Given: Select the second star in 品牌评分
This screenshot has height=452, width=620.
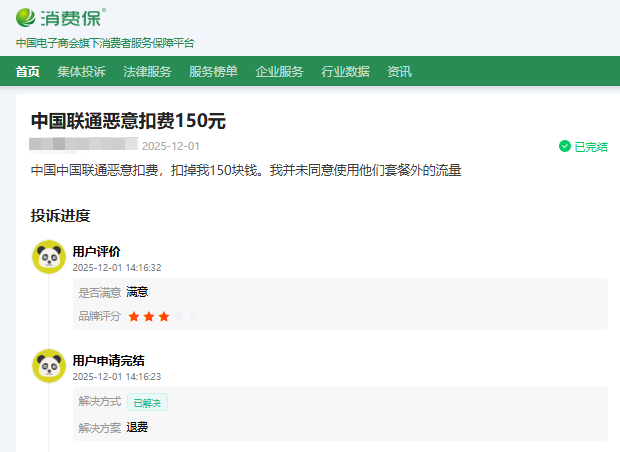Looking at the screenshot, I should (x=149, y=316).
